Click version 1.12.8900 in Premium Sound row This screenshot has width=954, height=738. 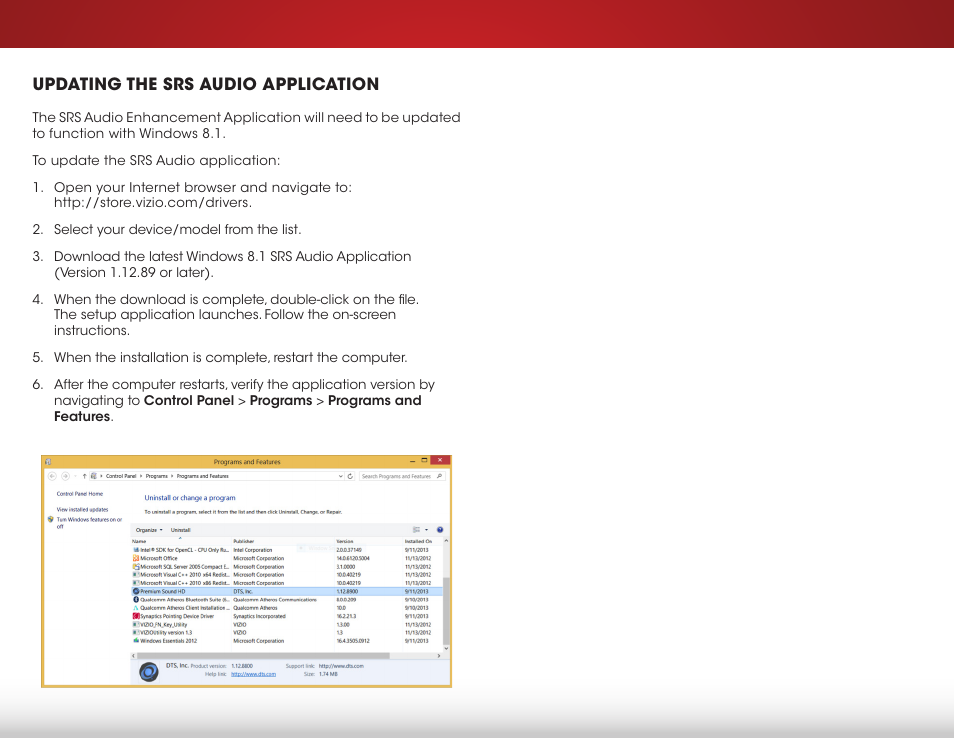[347, 591]
